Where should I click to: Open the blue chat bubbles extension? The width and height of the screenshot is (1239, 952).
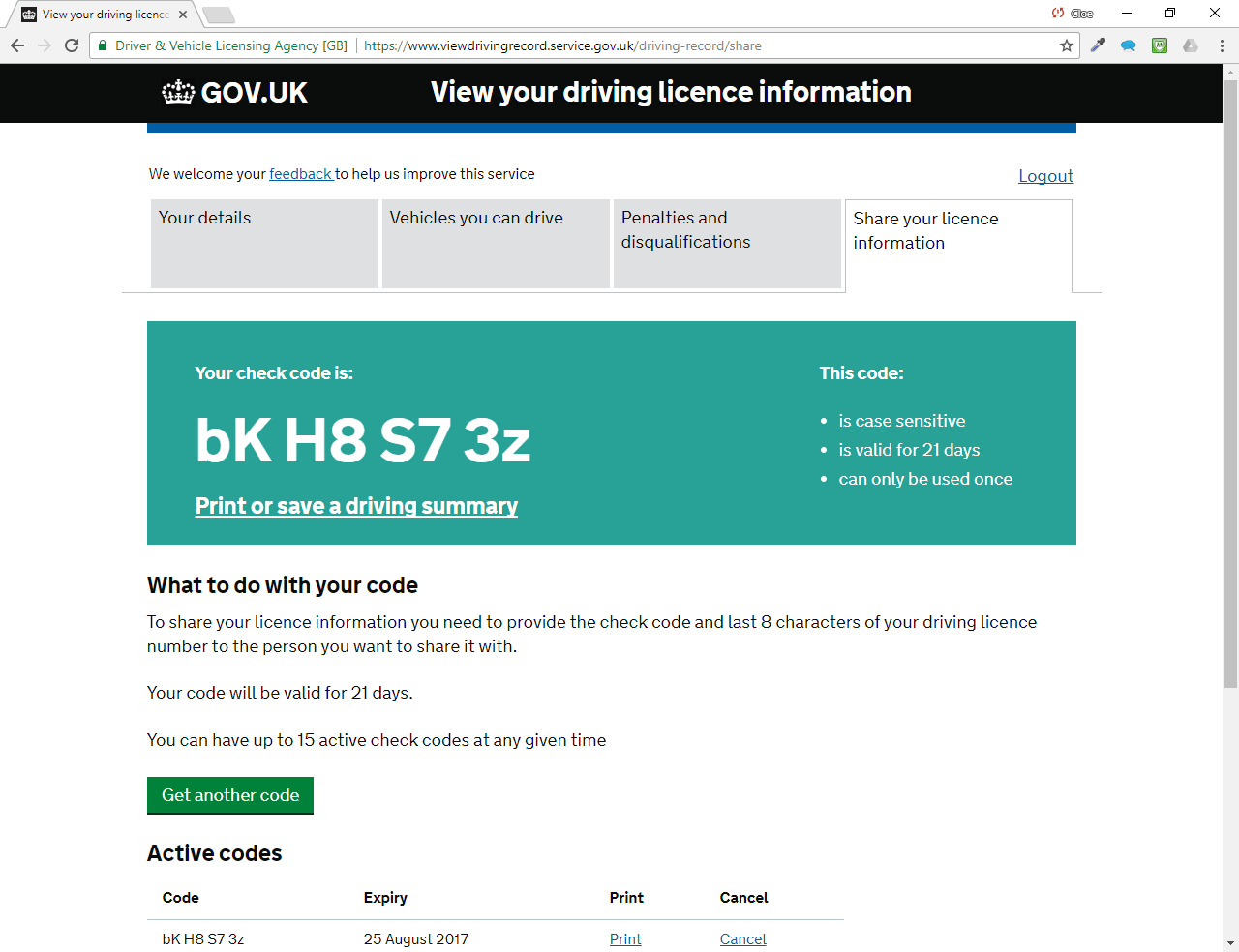[1128, 45]
